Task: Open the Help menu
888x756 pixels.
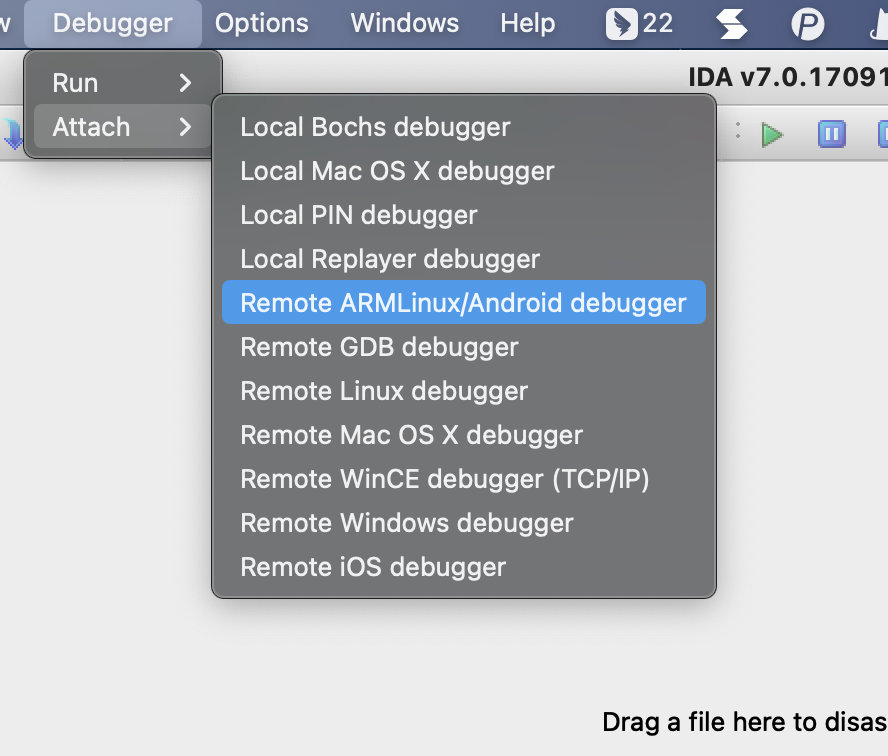Action: click(x=527, y=23)
